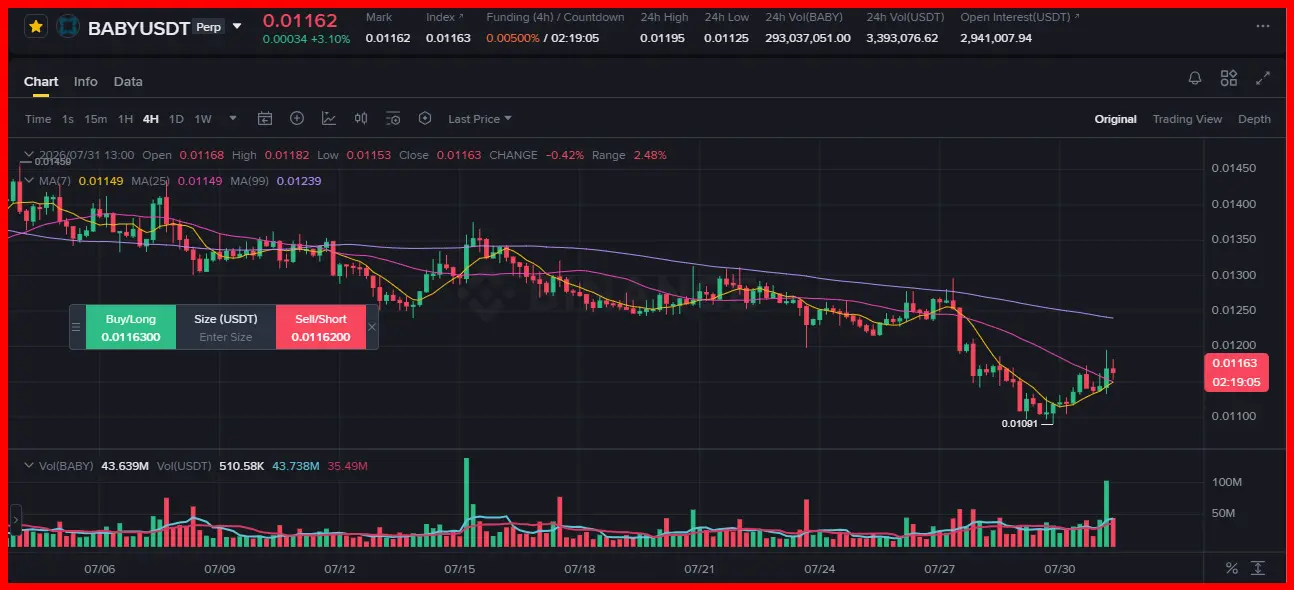1294x590 pixels.
Task: Click the Funding (4h) / Countdown label
Action: (555, 17)
